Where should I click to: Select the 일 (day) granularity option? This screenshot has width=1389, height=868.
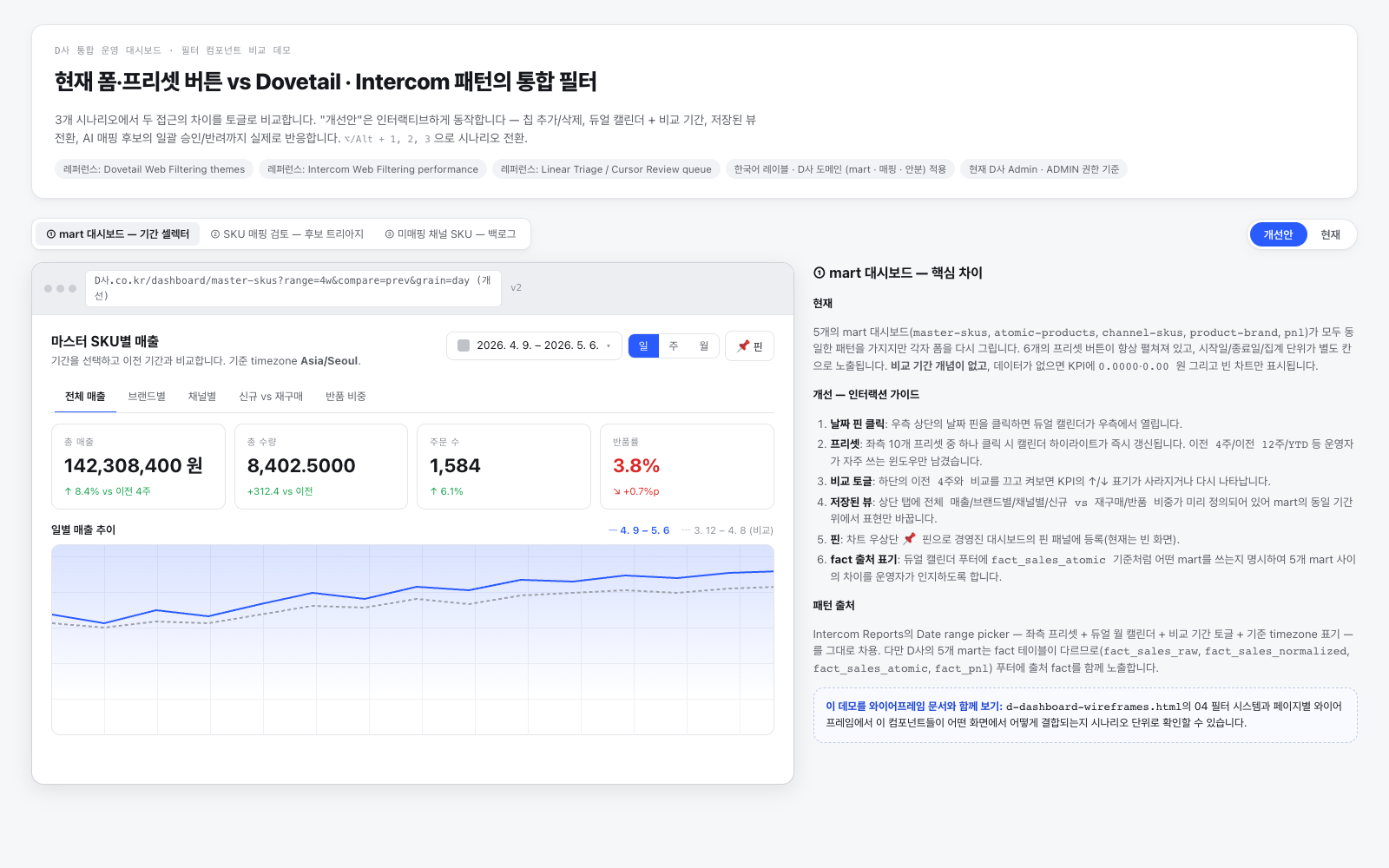pyautogui.click(x=643, y=345)
